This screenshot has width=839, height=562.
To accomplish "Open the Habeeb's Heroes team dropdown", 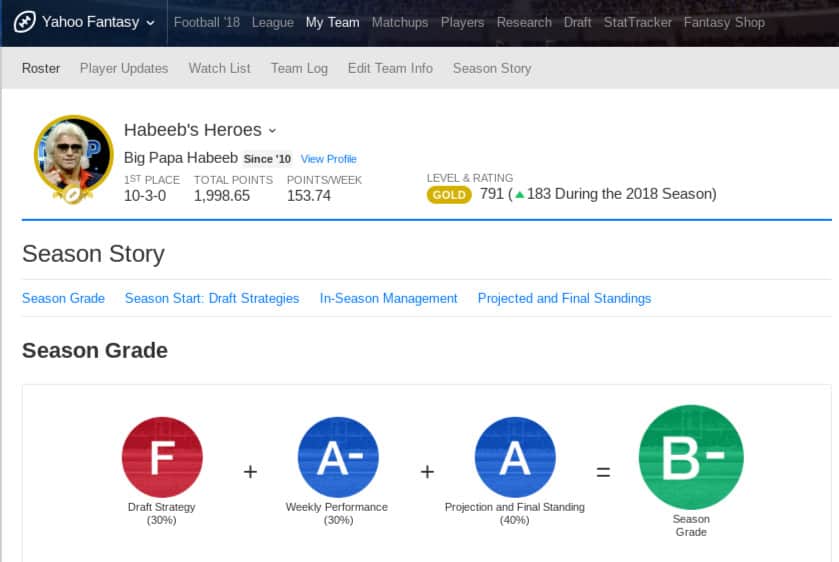I will (x=272, y=131).
